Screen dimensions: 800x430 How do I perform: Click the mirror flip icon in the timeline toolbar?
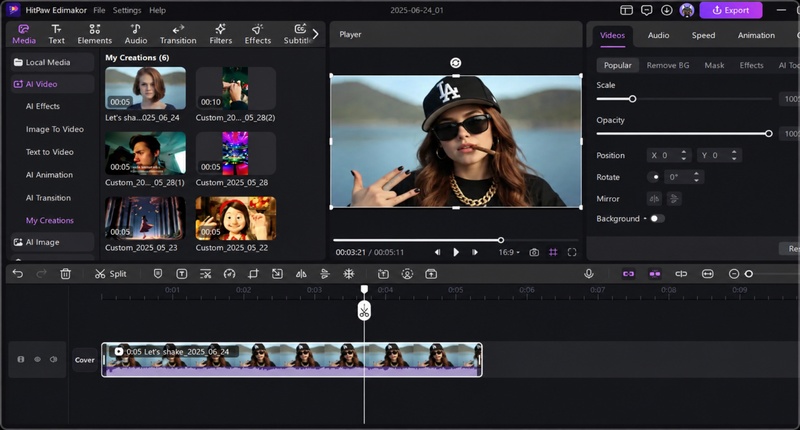point(301,274)
